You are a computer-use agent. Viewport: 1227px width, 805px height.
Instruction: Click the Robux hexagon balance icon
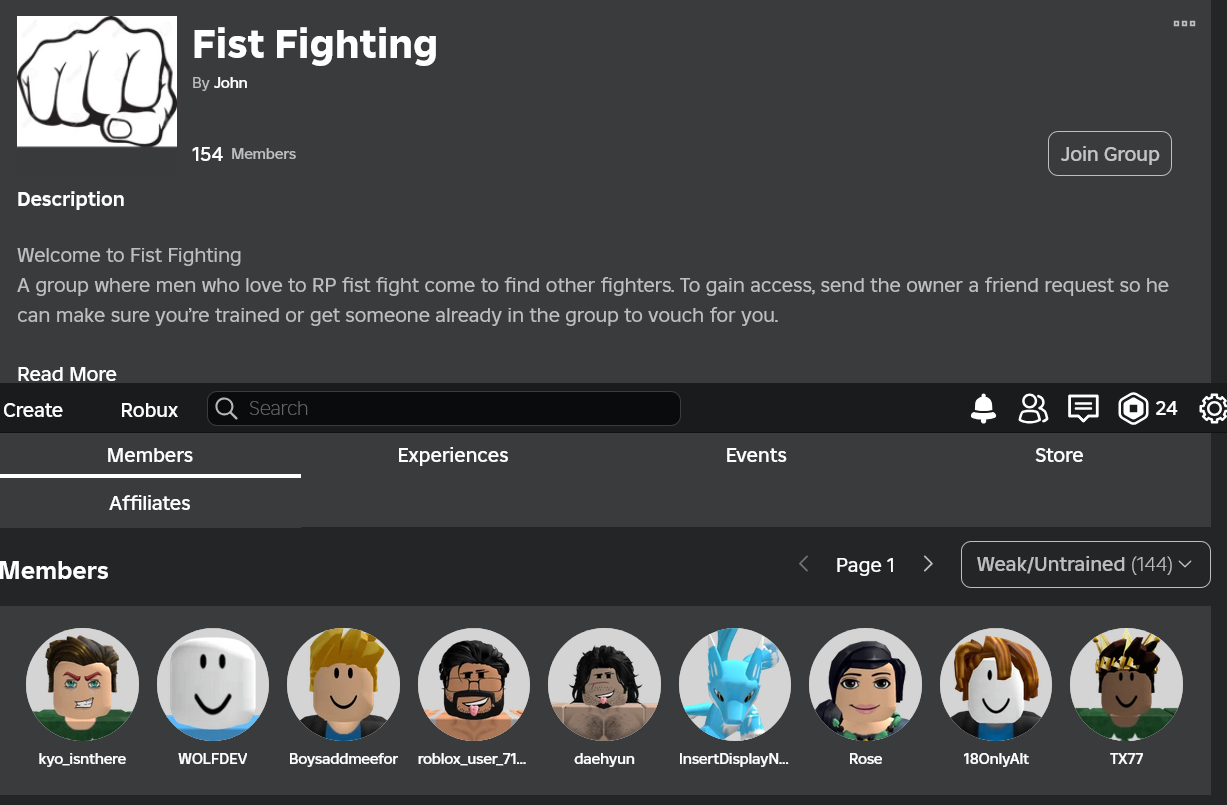(1133, 408)
